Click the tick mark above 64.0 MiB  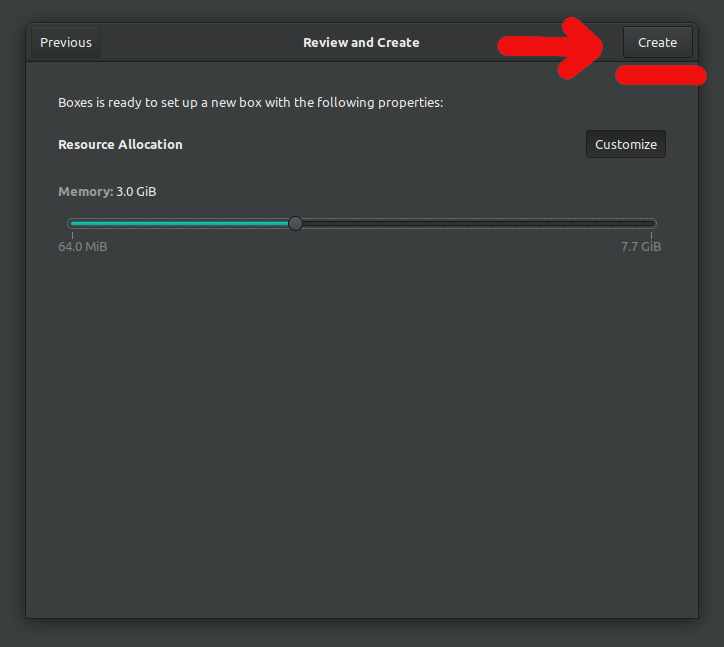coord(72,235)
